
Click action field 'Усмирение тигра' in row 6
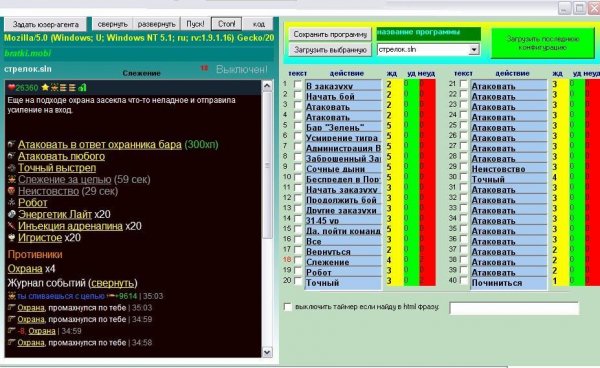343,137
